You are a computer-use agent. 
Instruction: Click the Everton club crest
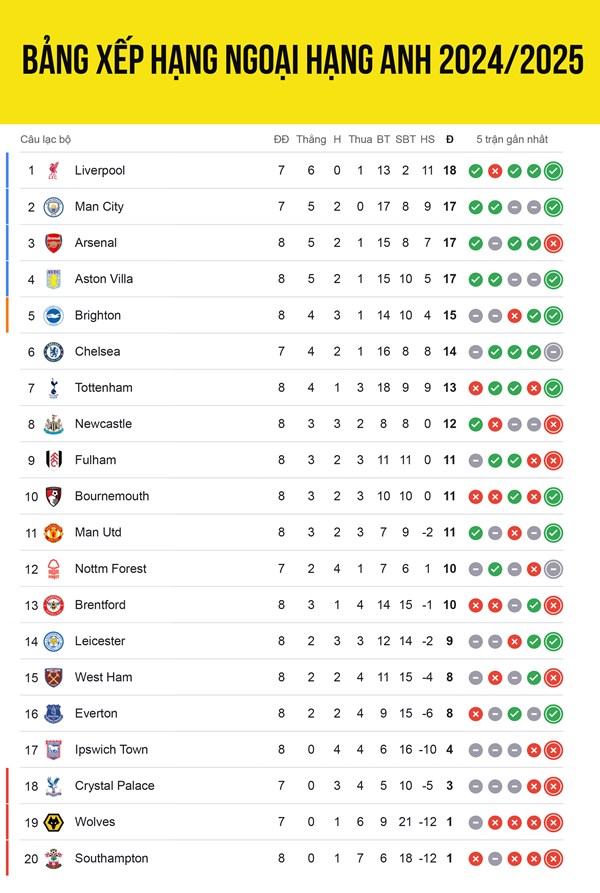pyautogui.click(x=54, y=714)
